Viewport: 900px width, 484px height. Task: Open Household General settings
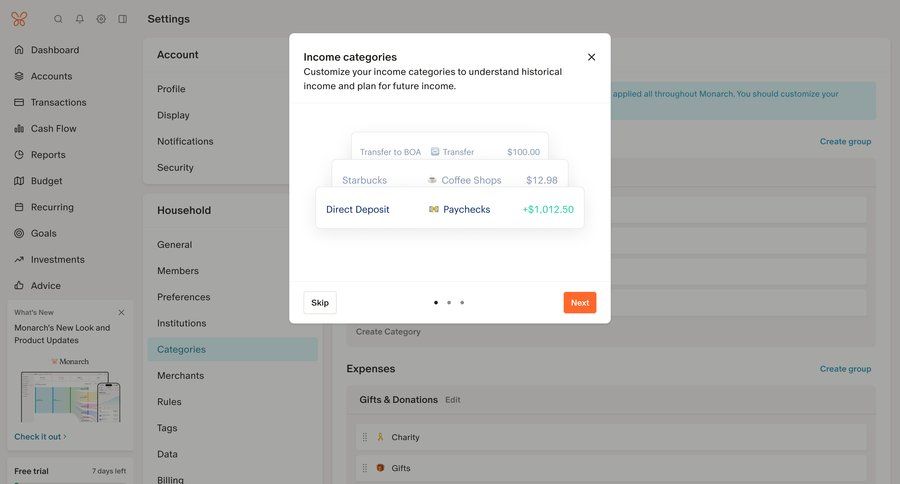tap(174, 245)
